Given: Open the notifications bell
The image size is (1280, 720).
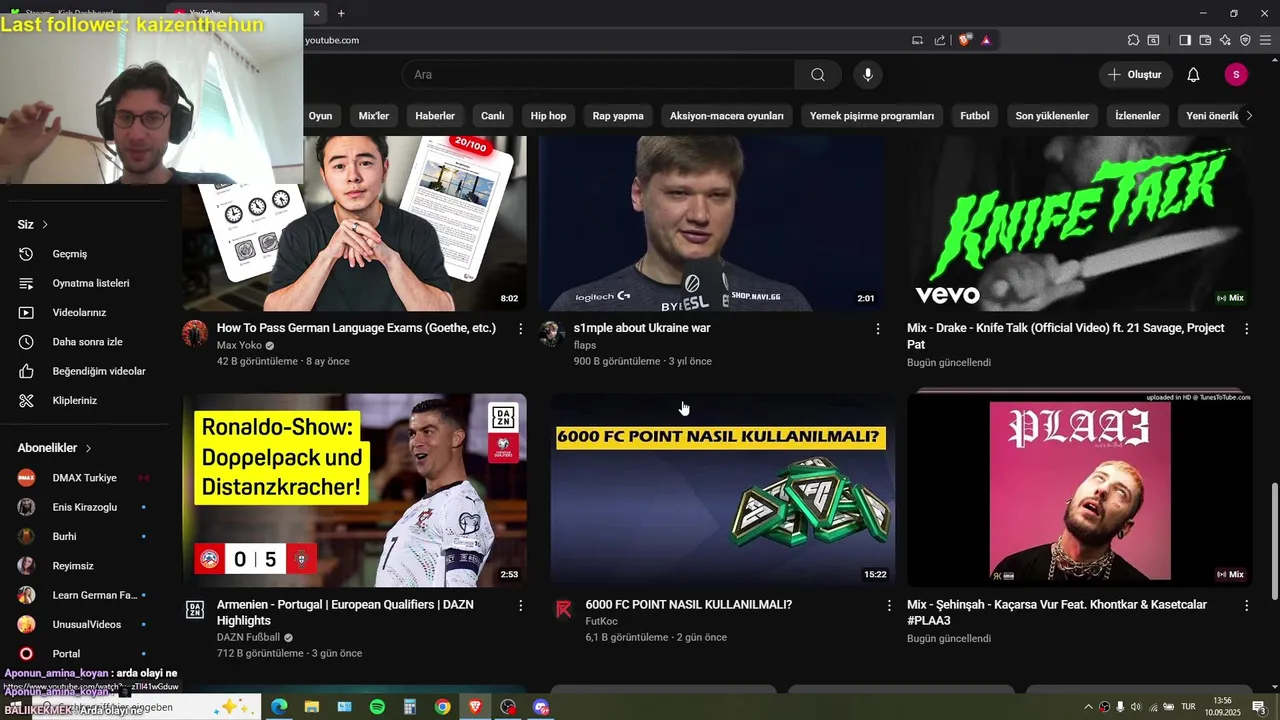Looking at the screenshot, I should pos(1193,75).
